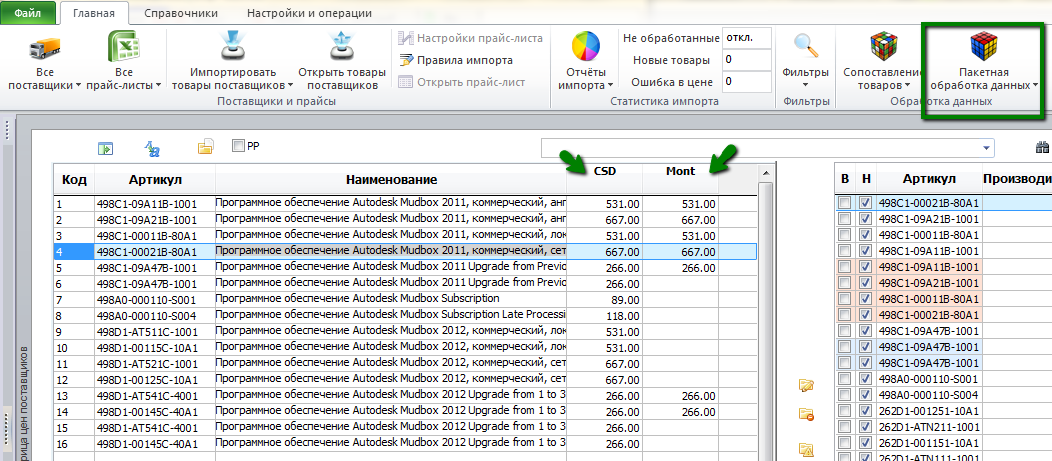Click folder with warning sign icon
Image resolution: width=1052 pixels, height=461 pixels.
coord(806,449)
